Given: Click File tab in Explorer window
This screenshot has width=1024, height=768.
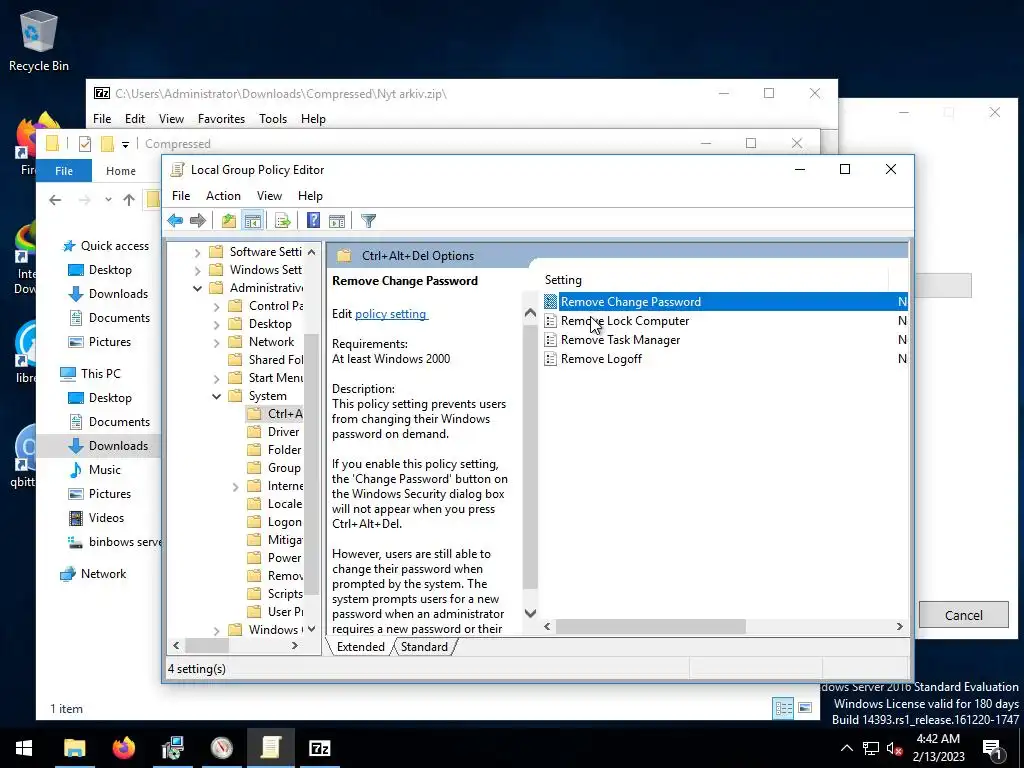Looking at the screenshot, I should (64, 171).
